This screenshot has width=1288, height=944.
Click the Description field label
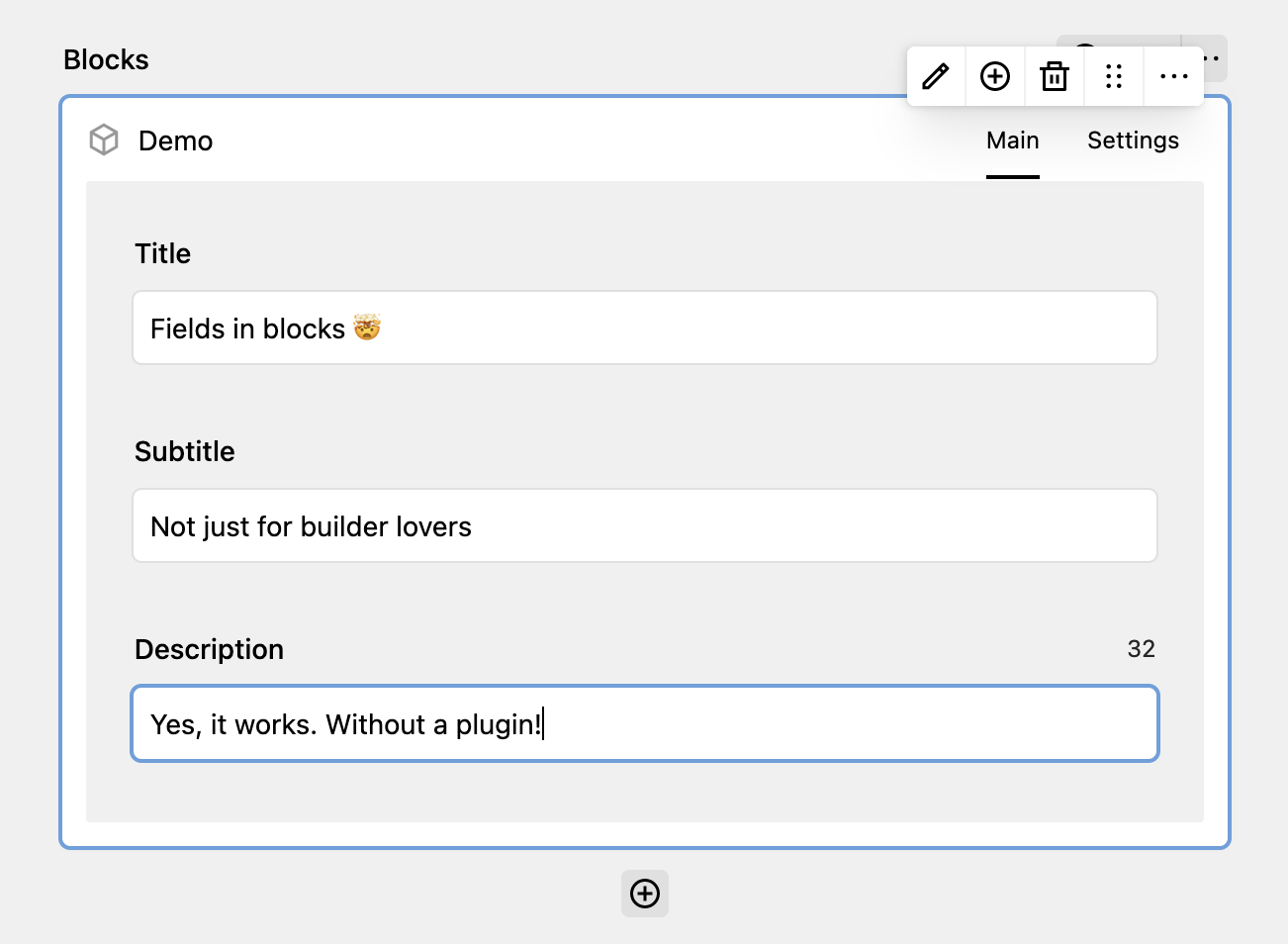click(x=209, y=649)
